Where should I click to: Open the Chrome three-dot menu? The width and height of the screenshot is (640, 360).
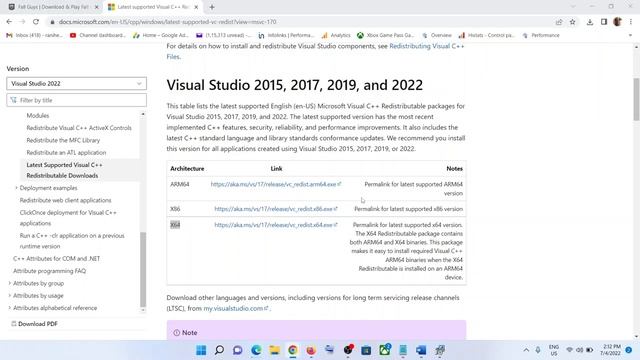point(631,22)
